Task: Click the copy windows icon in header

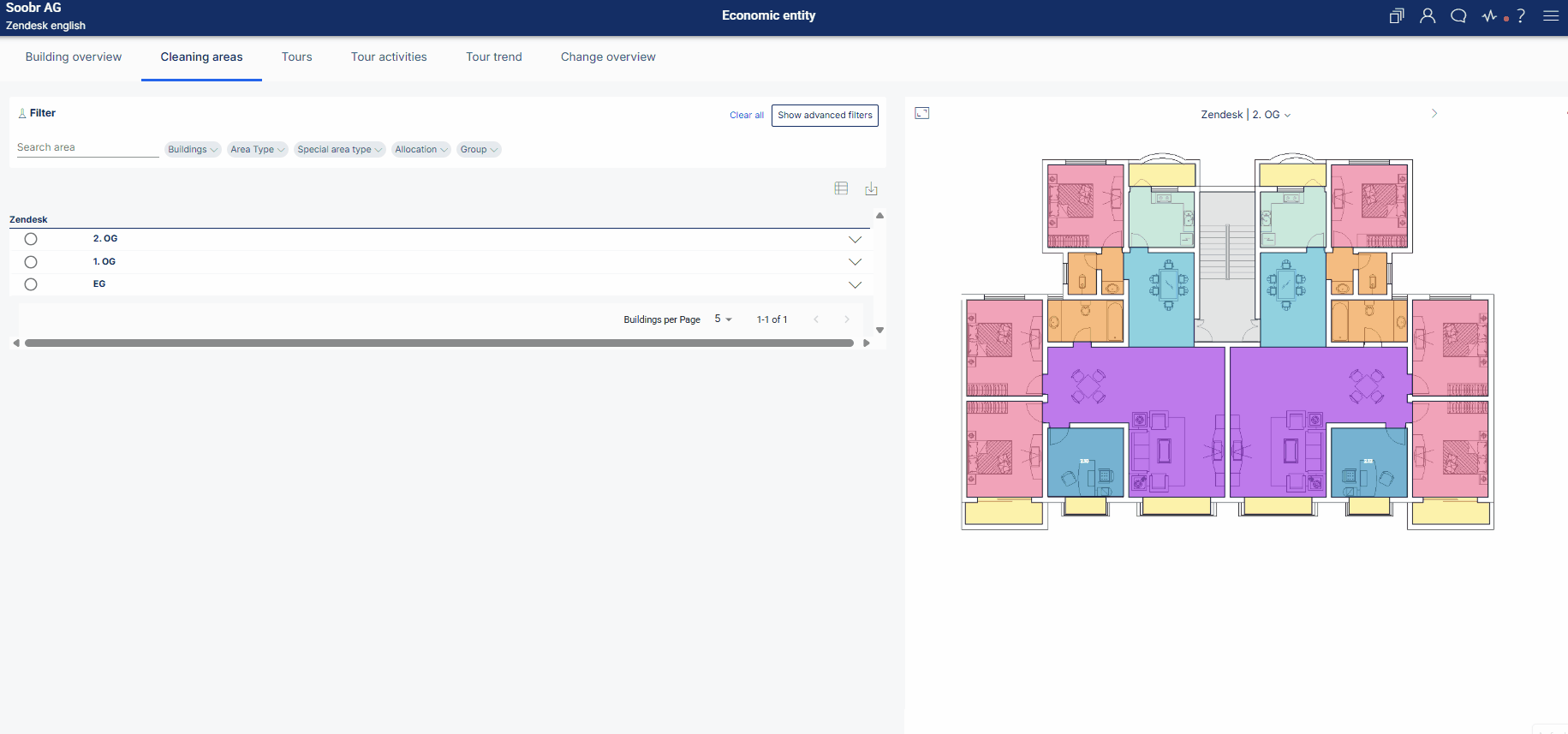Action: pyautogui.click(x=1397, y=15)
